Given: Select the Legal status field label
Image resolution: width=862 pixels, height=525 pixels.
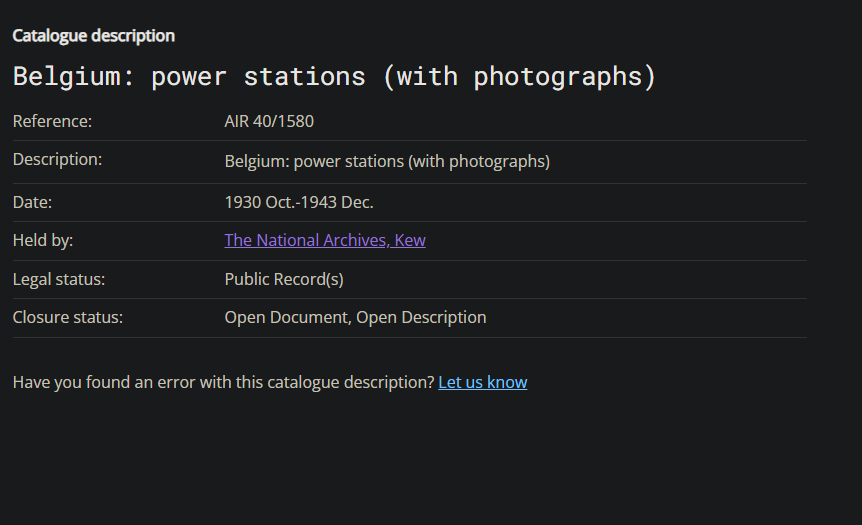Looking at the screenshot, I should tap(59, 279).
